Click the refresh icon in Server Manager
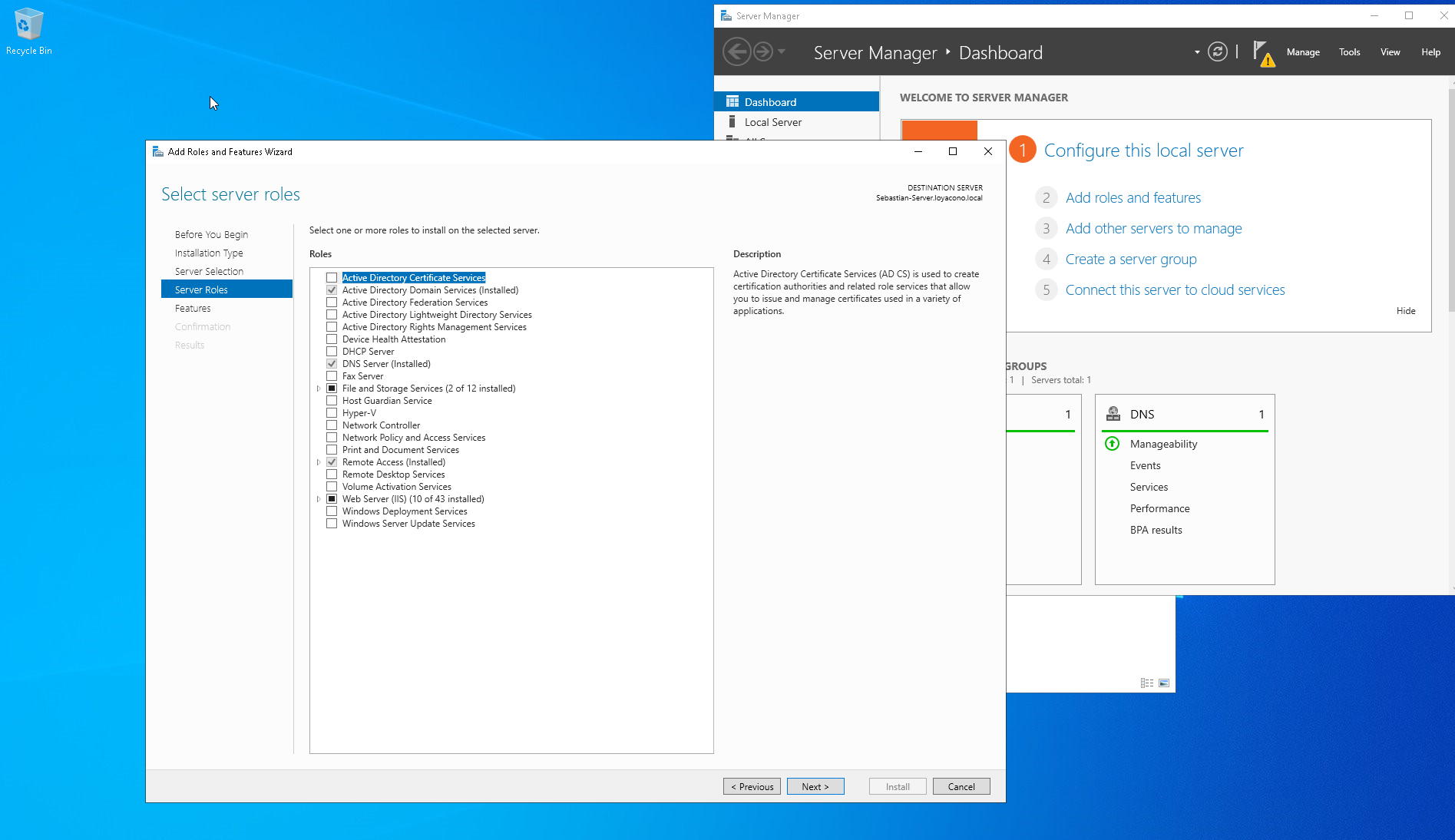Image resolution: width=1455 pixels, height=840 pixels. pos(1218,51)
